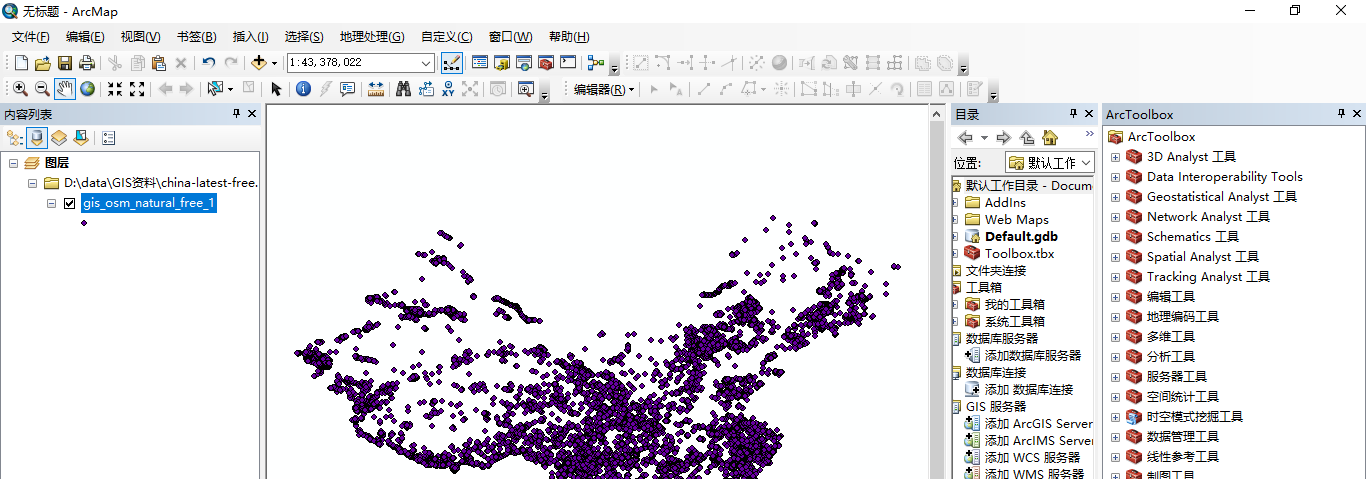Open the HTML Popup tool

point(348,89)
